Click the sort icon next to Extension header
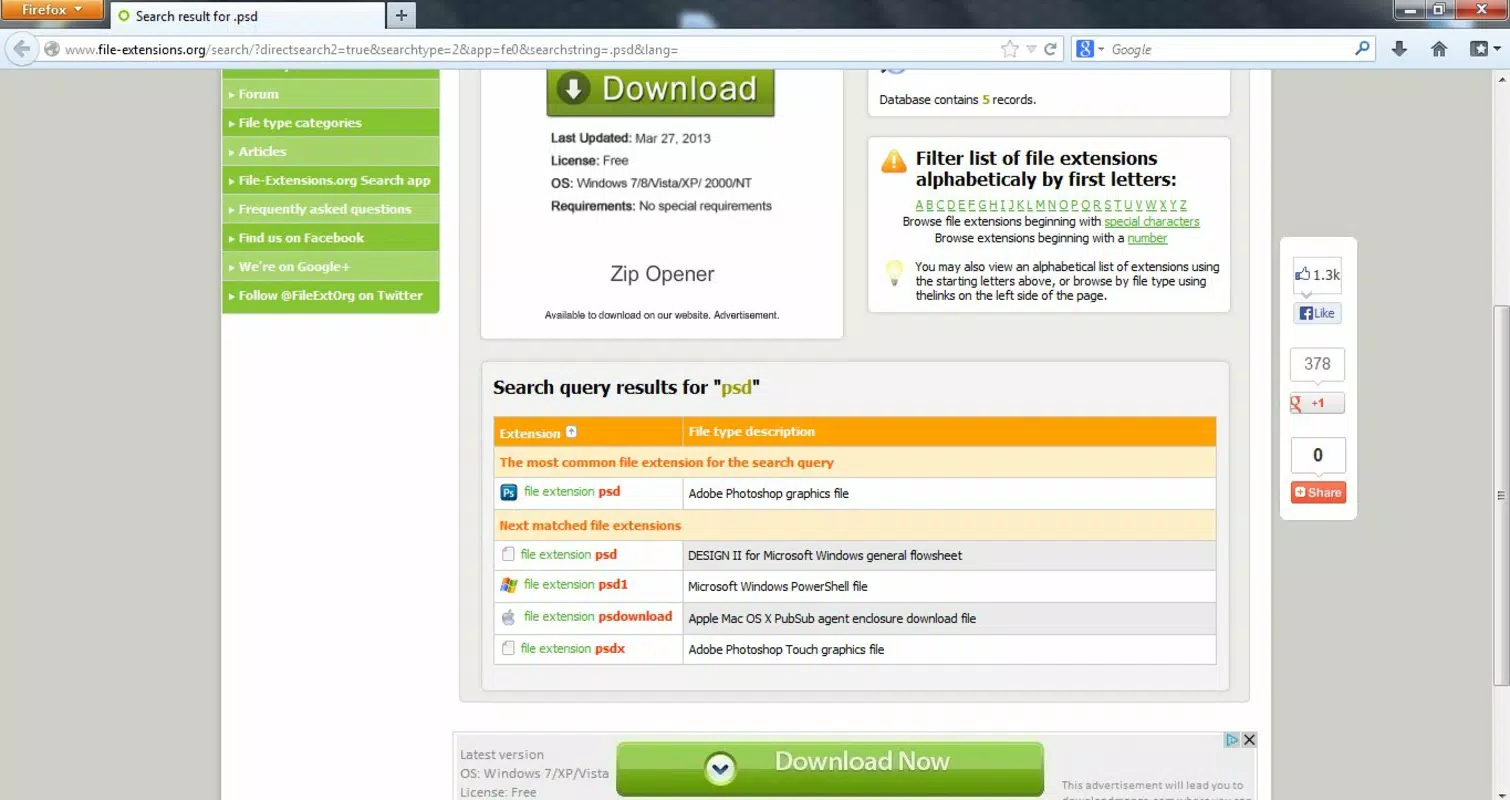The width and height of the screenshot is (1510, 800). coord(571,432)
